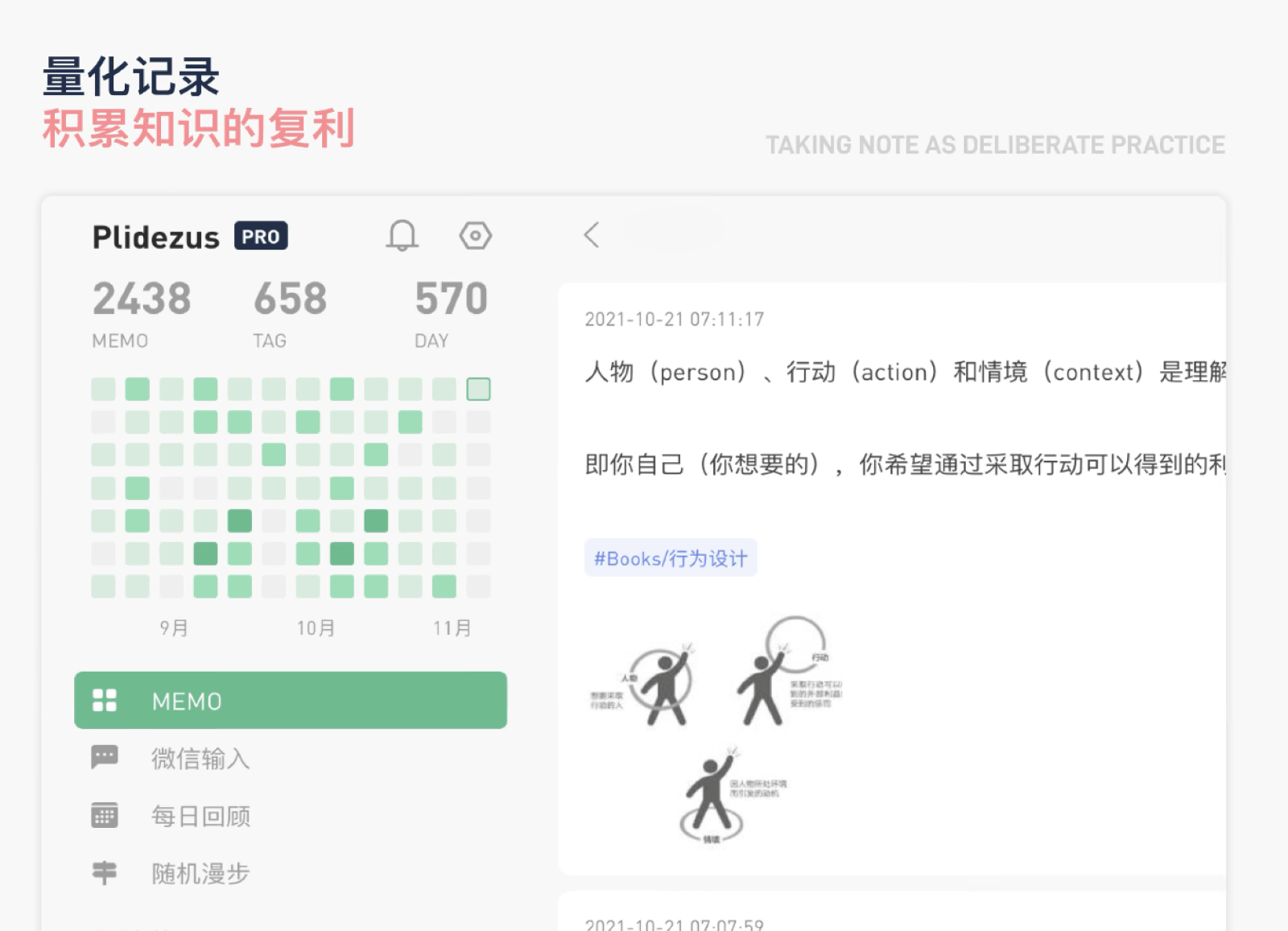Image resolution: width=1288 pixels, height=931 pixels.
Task: Open 每日回顾 daily review
Action: [x=200, y=817]
